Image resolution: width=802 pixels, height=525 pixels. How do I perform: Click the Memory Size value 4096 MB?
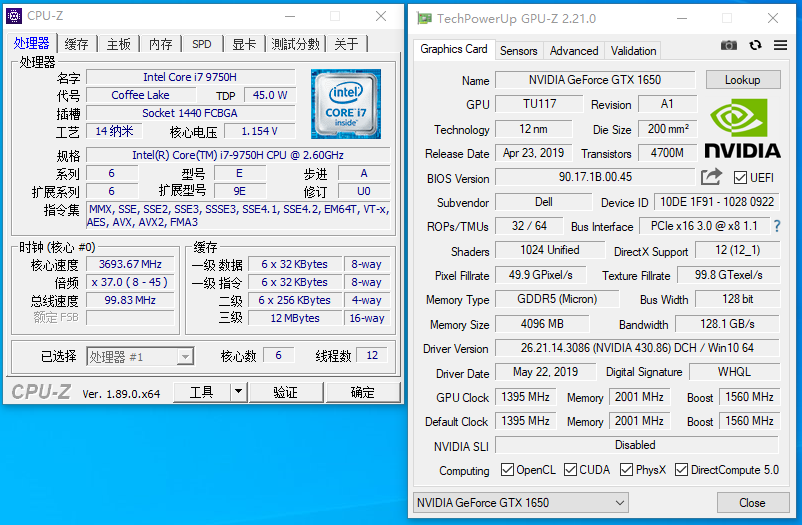click(x=542, y=324)
